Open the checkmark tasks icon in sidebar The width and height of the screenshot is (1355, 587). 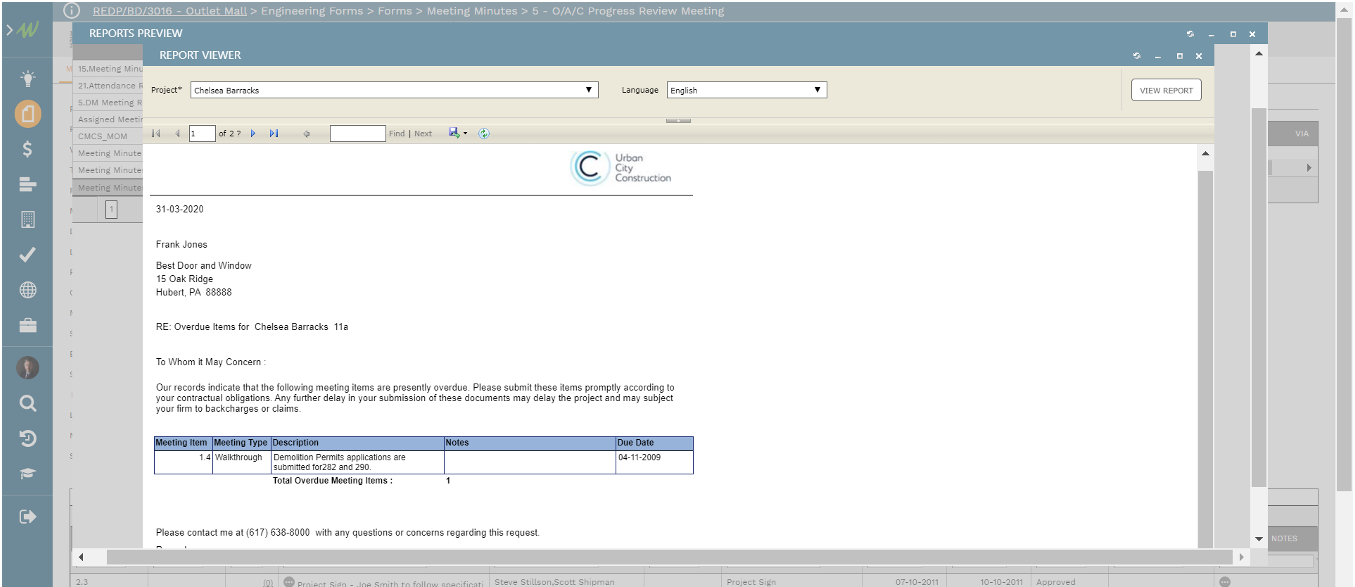pyautogui.click(x=28, y=255)
